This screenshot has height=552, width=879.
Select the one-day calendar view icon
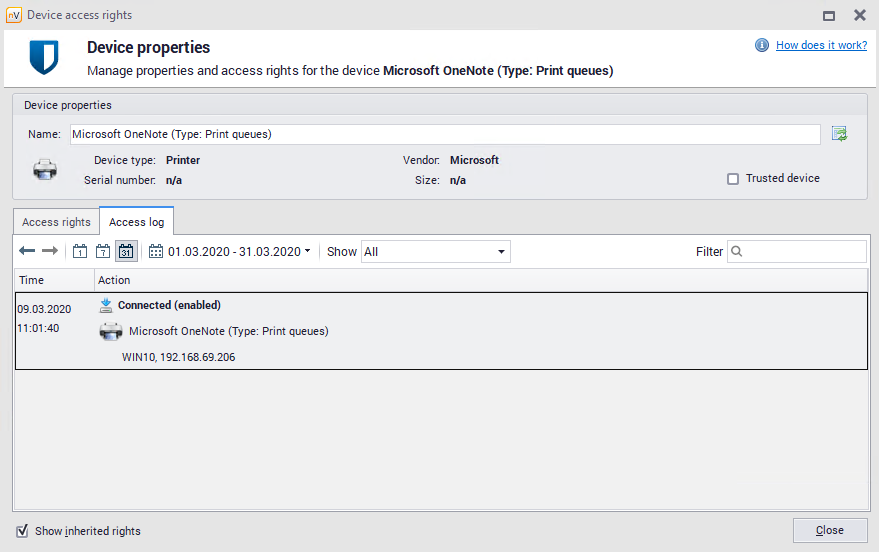[80, 251]
